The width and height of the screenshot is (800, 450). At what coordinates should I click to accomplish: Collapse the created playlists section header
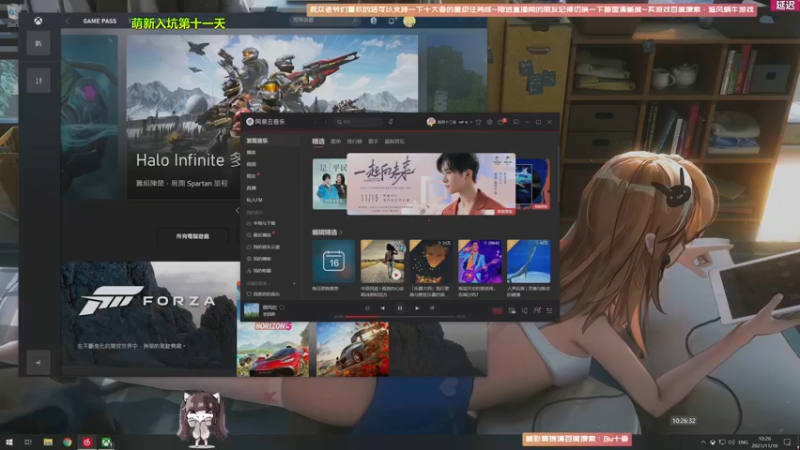point(259,283)
